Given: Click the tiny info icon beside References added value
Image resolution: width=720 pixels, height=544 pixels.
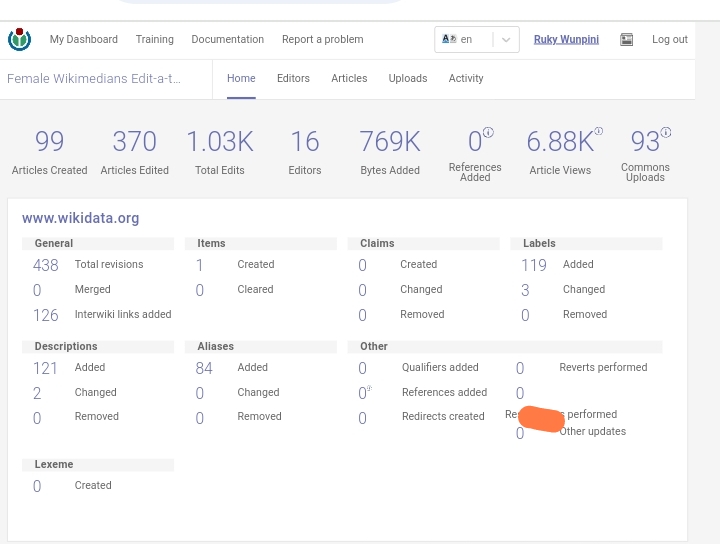Looking at the screenshot, I should [370, 388].
